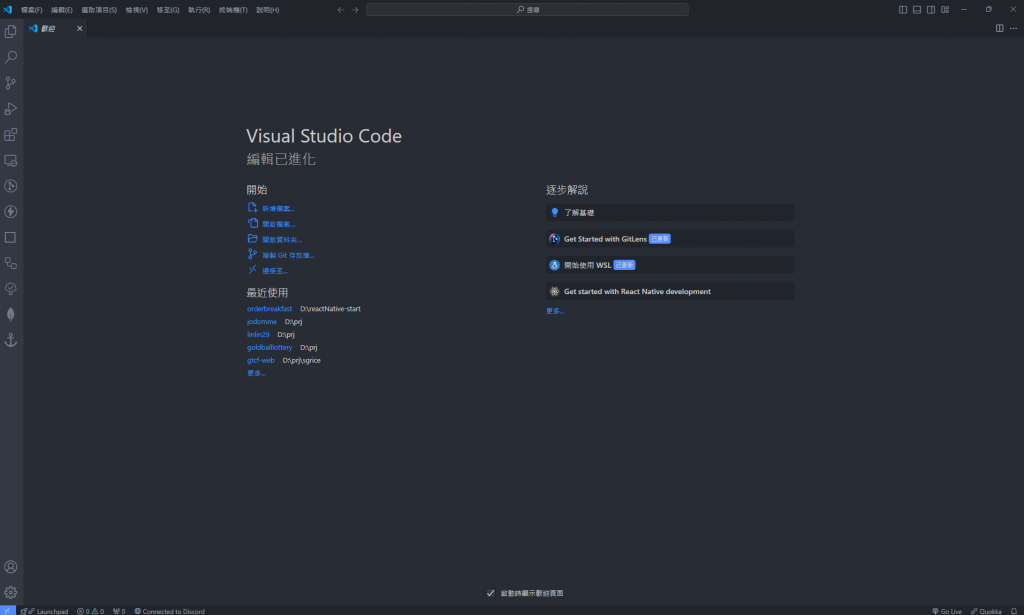This screenshot has width=1024, height=615.
Task: Open recent project goldballlottery
Action: pyautogui.click(x=269, y=347)
